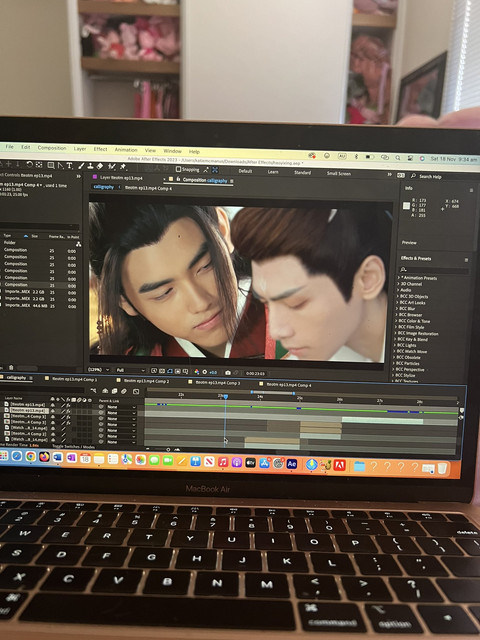Image resolution: width=480 pixels, height=640 pixels.
Task: Click the snapshot camera icon below the viewer
Action: (x=228, y=372)
